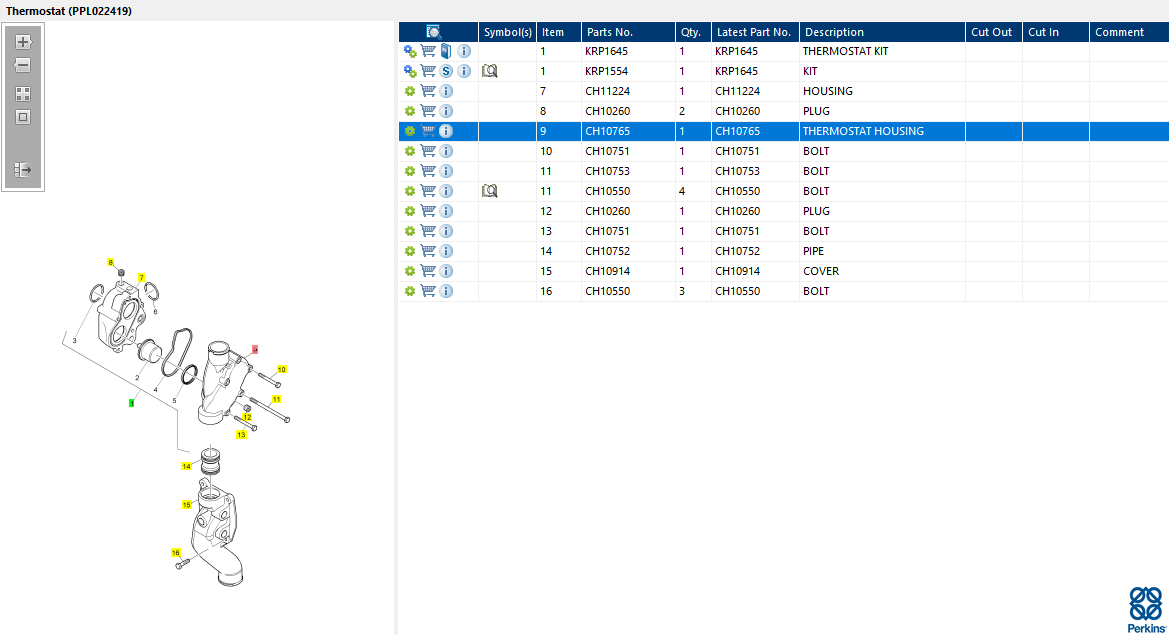Click the book icon on KRP1645 row
This screenshot has width=1169, height=635.
tap(446, 51)
